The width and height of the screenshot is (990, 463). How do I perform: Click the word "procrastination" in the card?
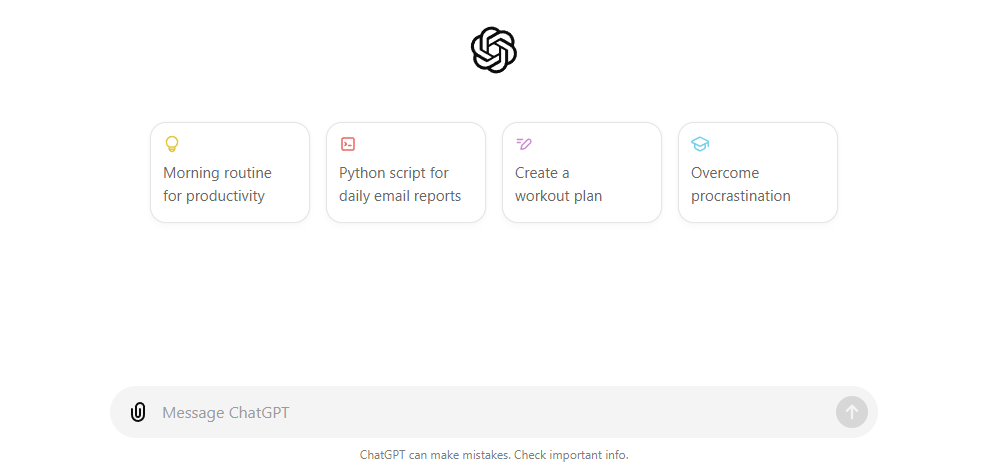(741, 196)
